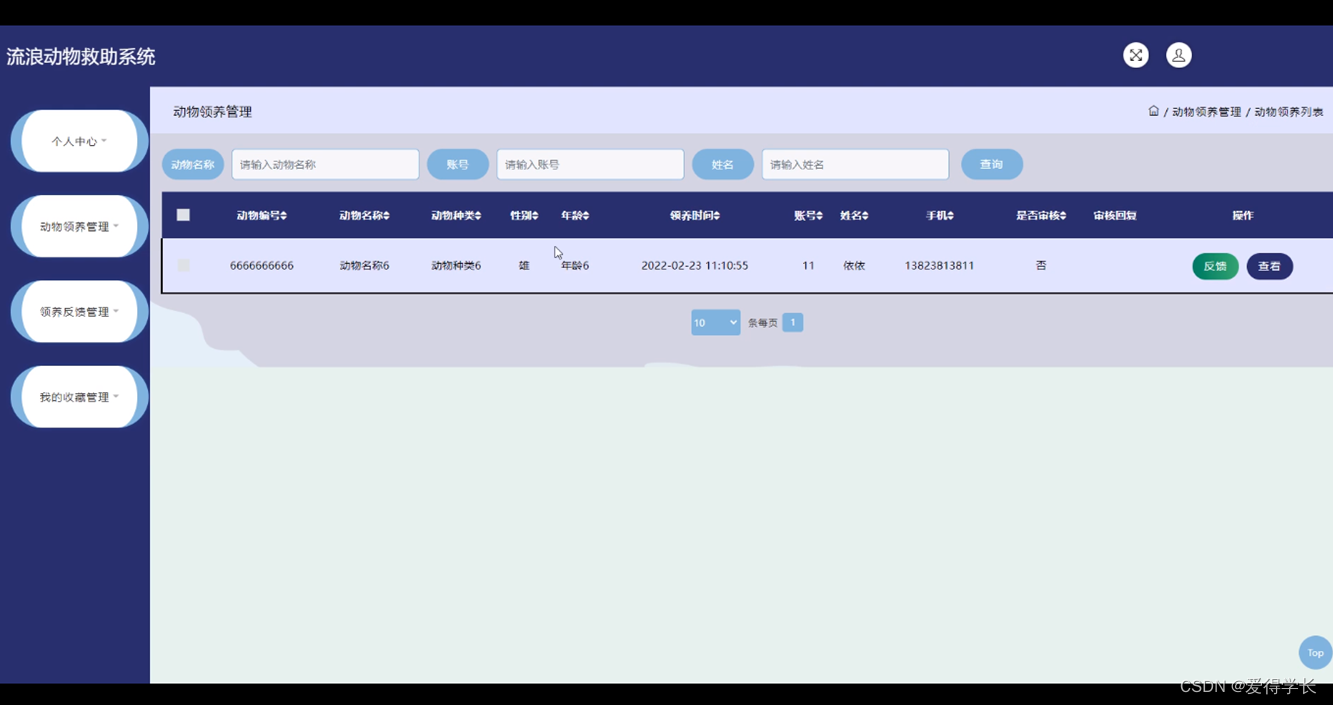Image resolution: width=1333 pixels, height=705 pixels.
Task: Expand the 个人中心 sidebar menu
Action: (79, 141)
